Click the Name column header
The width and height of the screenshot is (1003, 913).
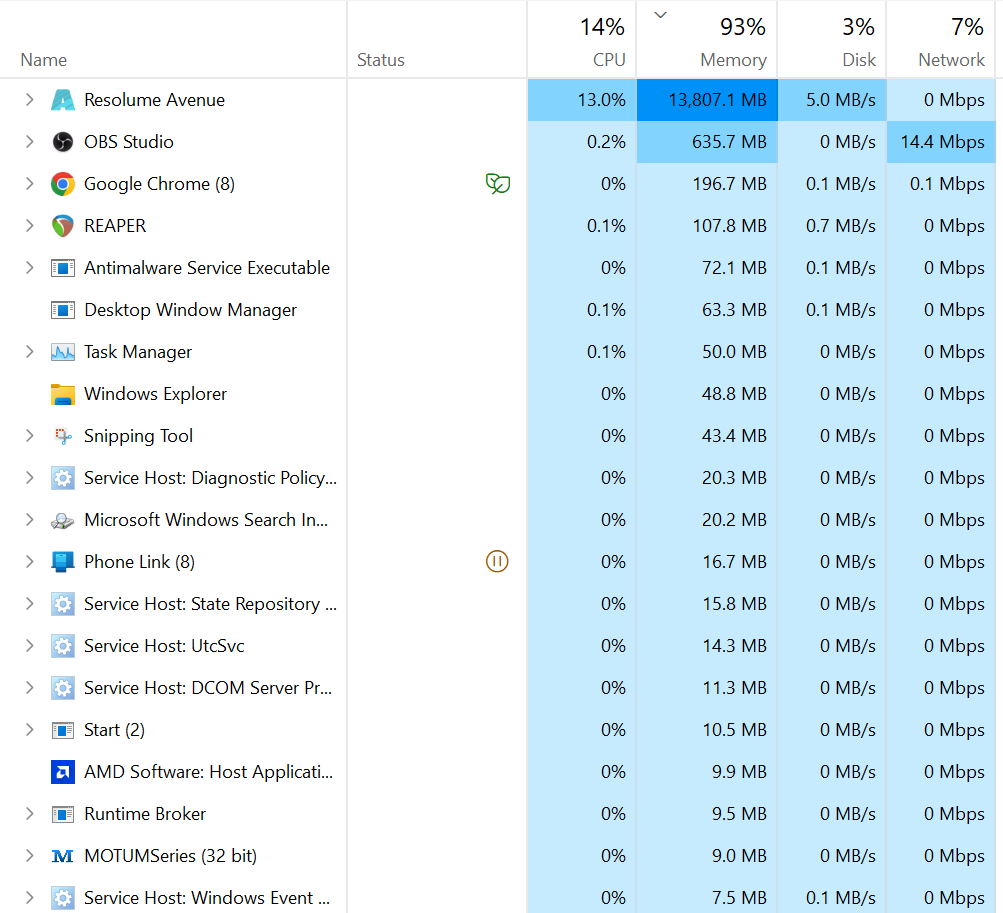pyautogui.click(x=44, y=60)
